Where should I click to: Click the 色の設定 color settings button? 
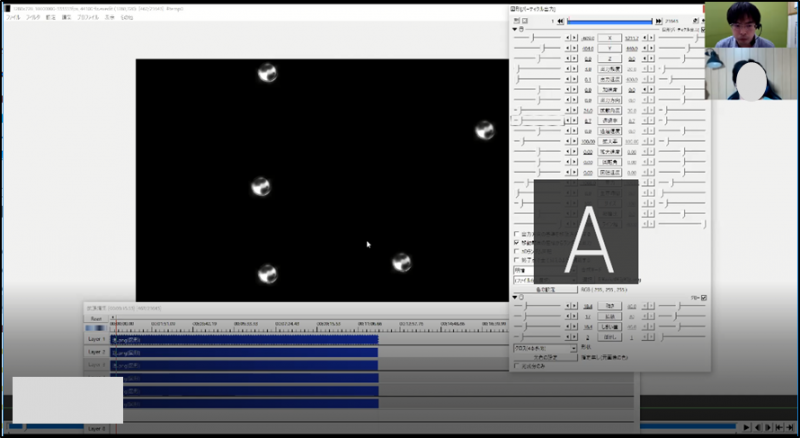click(x=545, y=289)
